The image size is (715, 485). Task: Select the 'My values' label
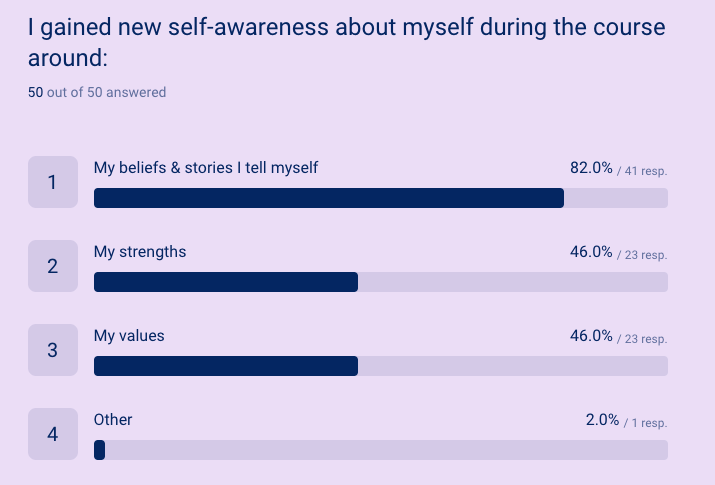click(129, 336)
